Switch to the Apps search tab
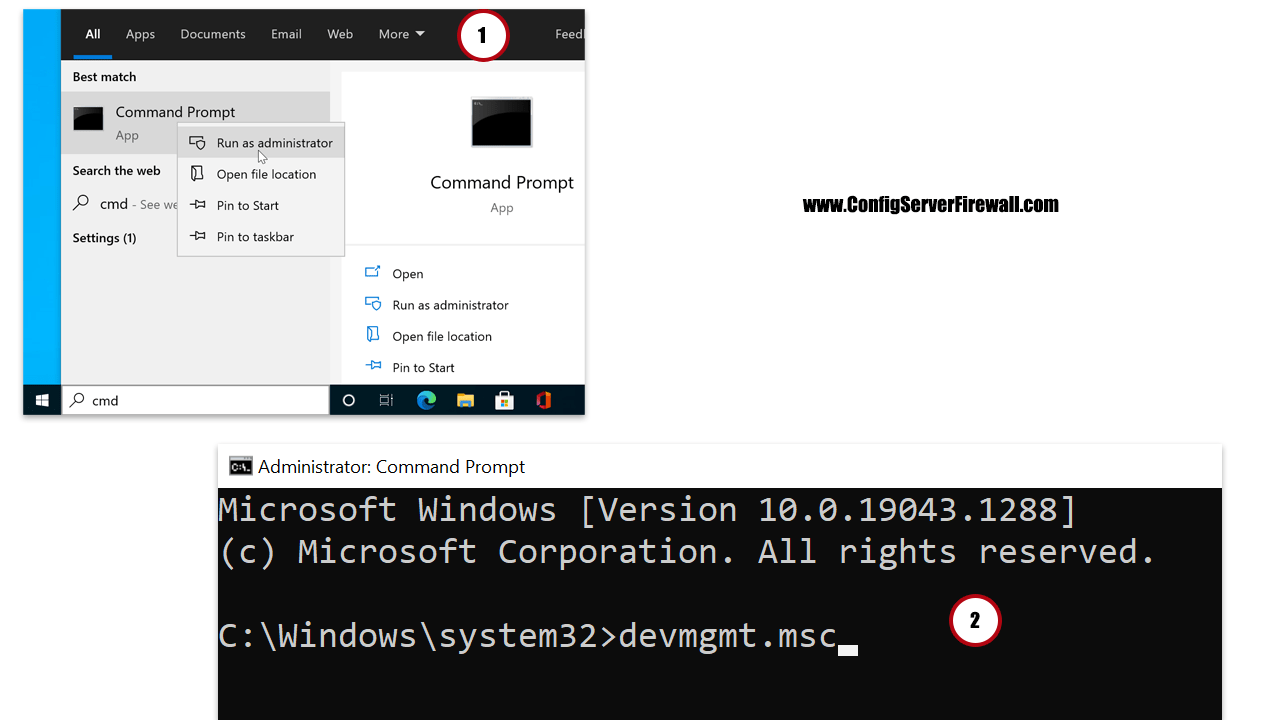 pos(140,34)
